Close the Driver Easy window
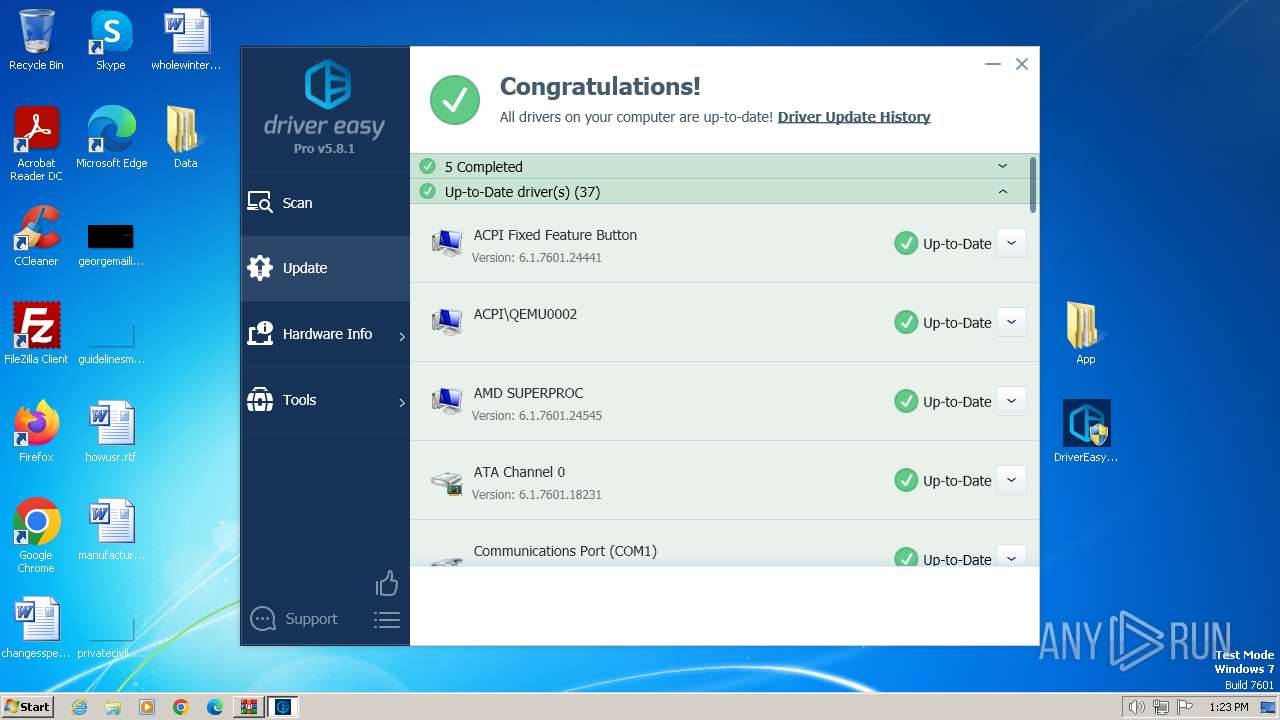The height and width of the screenshot is (720, 1280). (x=1022, y=64)
